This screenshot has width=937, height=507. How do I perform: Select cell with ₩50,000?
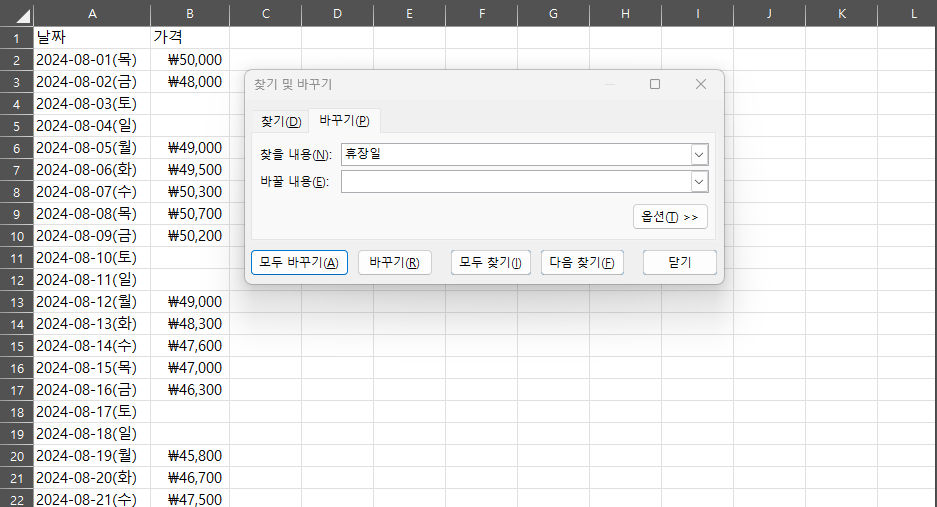click(x=189, y=60)
